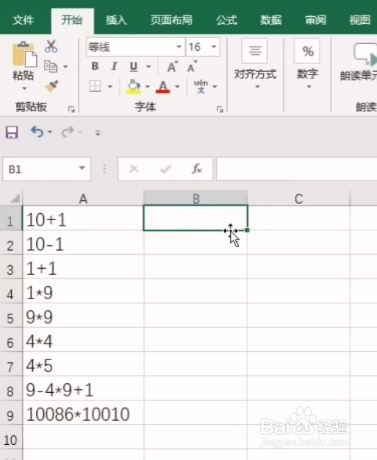Expand the Borders dropdown arrow
The image size is (377, 460).
tap(110, 87)
